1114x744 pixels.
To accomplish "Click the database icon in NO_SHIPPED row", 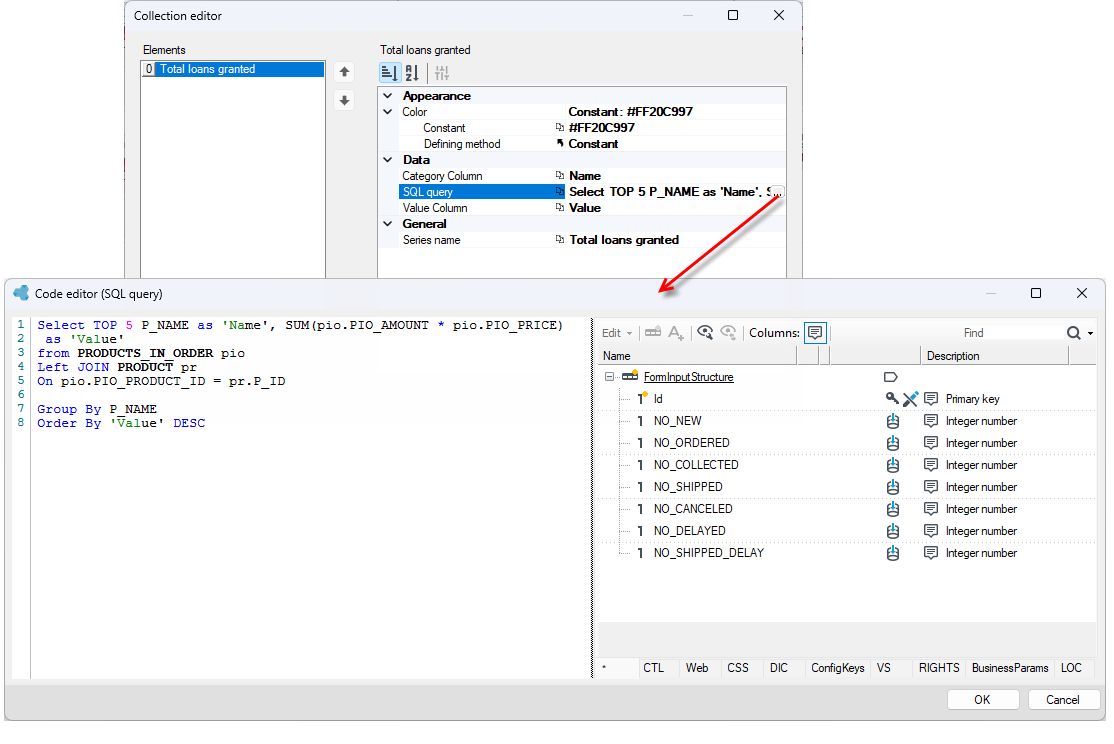I will 893,487.
